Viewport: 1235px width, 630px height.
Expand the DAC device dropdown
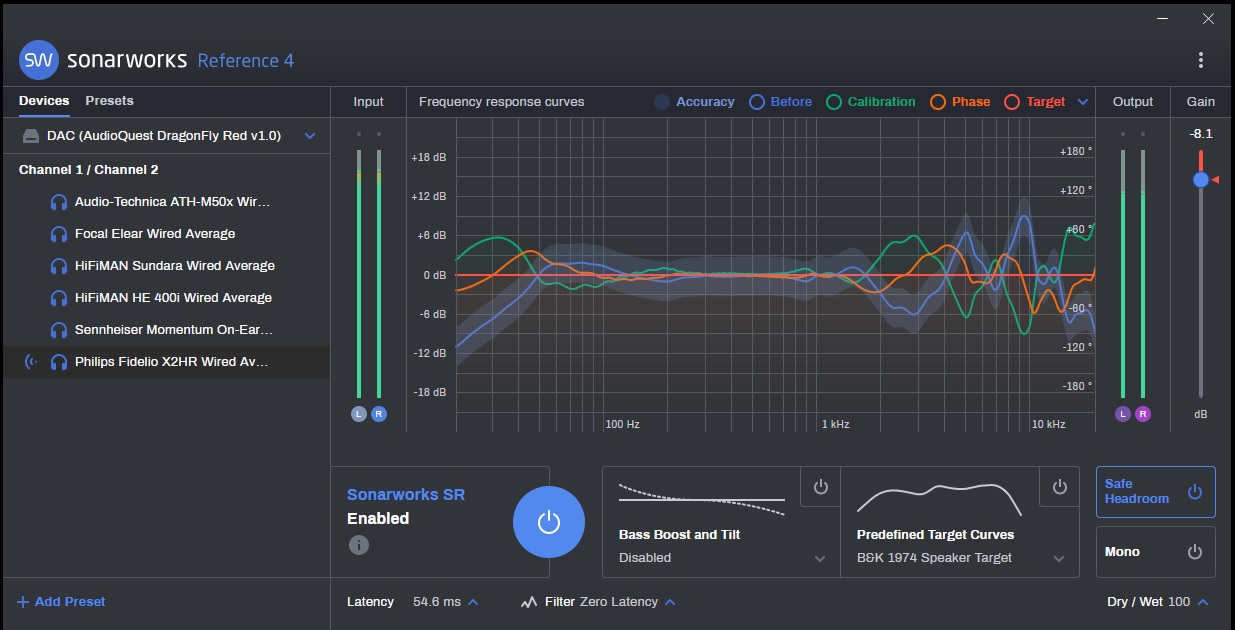pyautogui.click(x=310, y=135)
